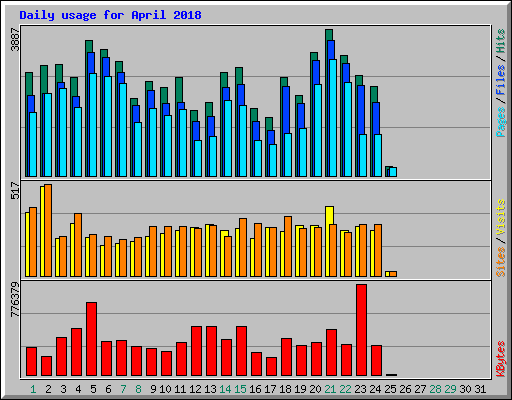
Task: Select day 24 on the x-axis
Action: click(x=375, y=389)
